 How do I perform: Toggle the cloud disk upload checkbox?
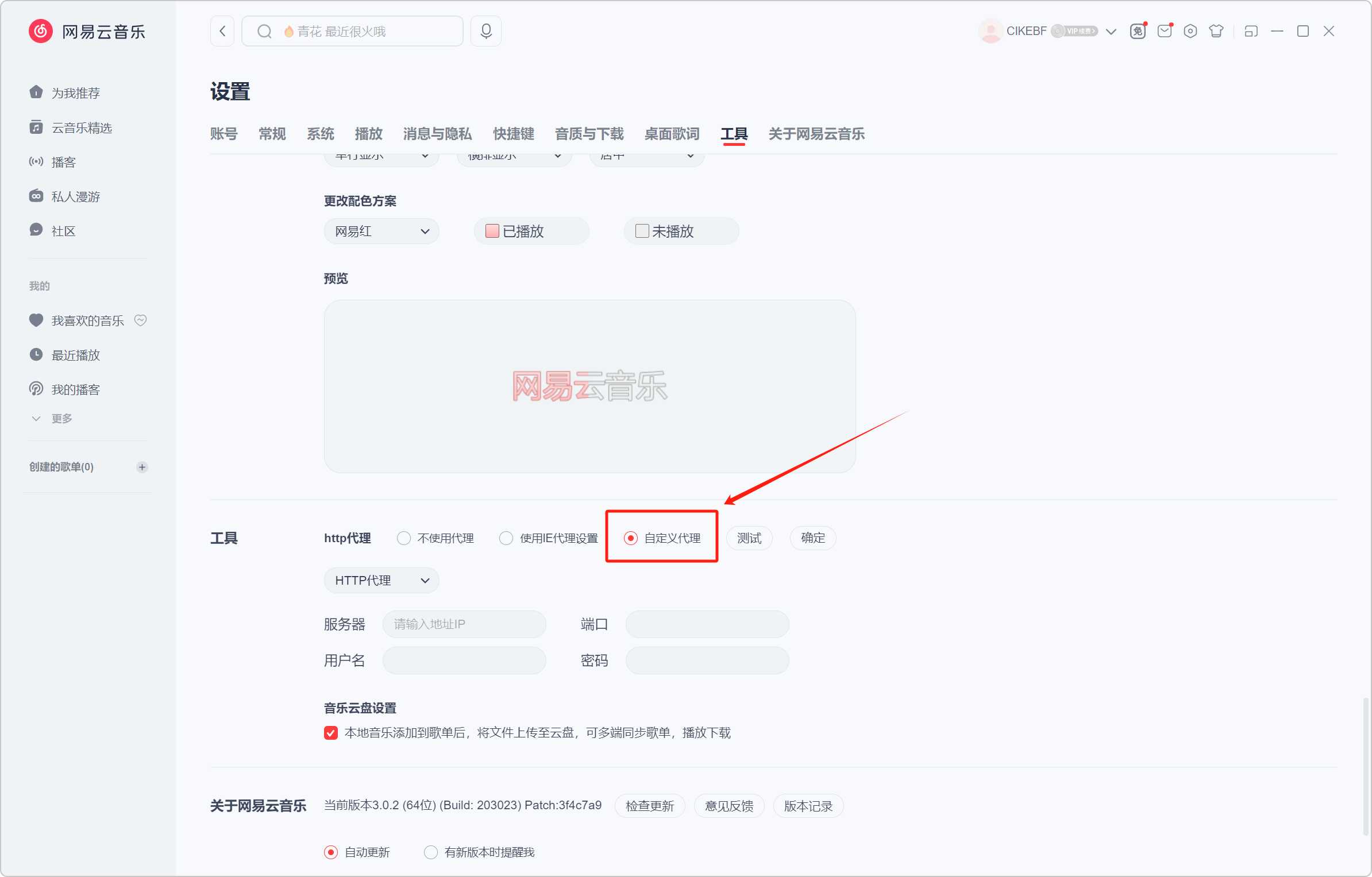[331, 733]
